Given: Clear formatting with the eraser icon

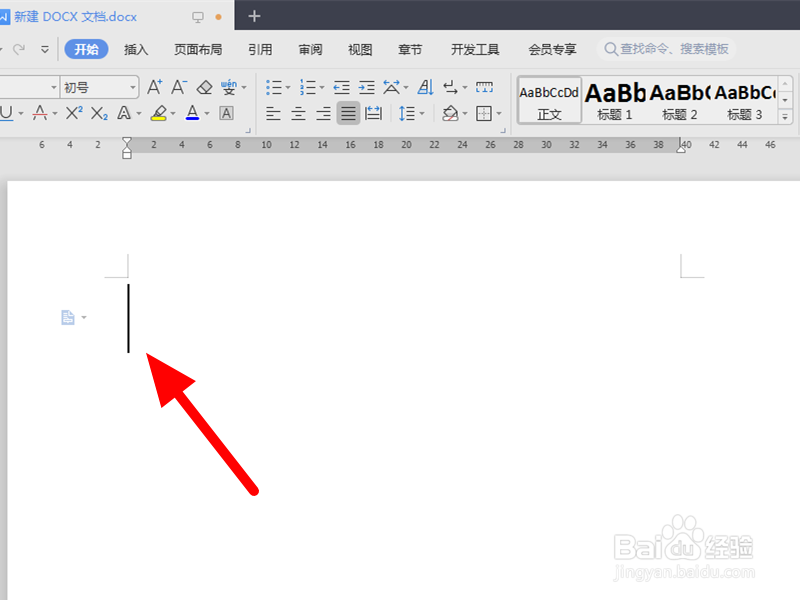Looking at the screenshot, I should point(205,87).
